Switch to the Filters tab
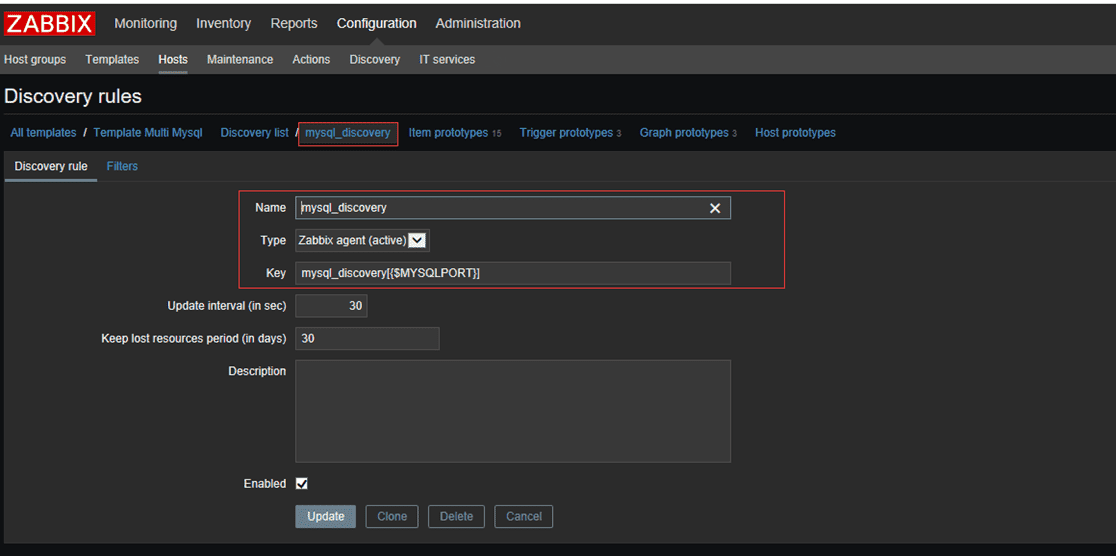 point(122,166)
